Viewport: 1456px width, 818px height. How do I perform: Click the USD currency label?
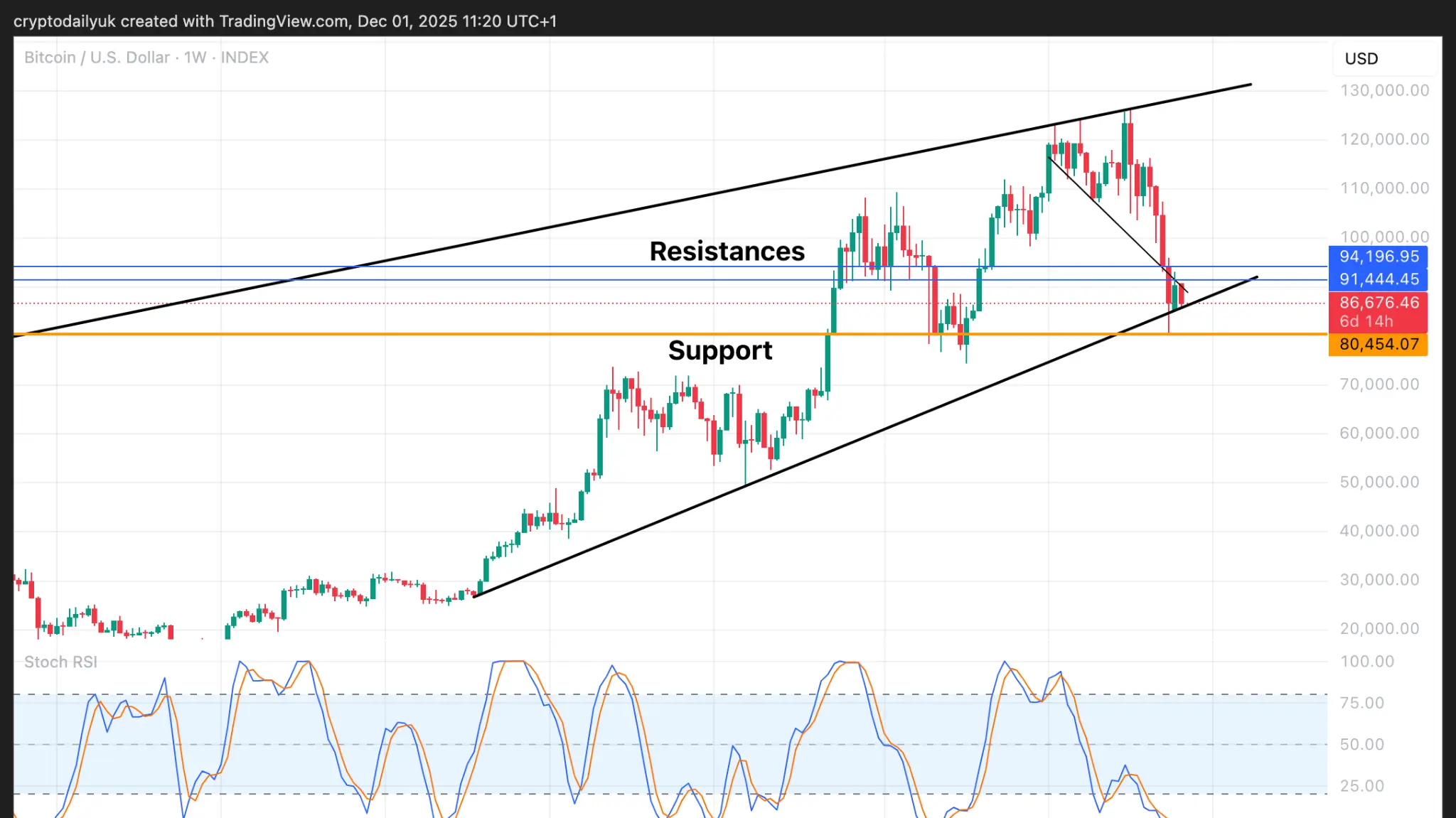(1361, 59)
